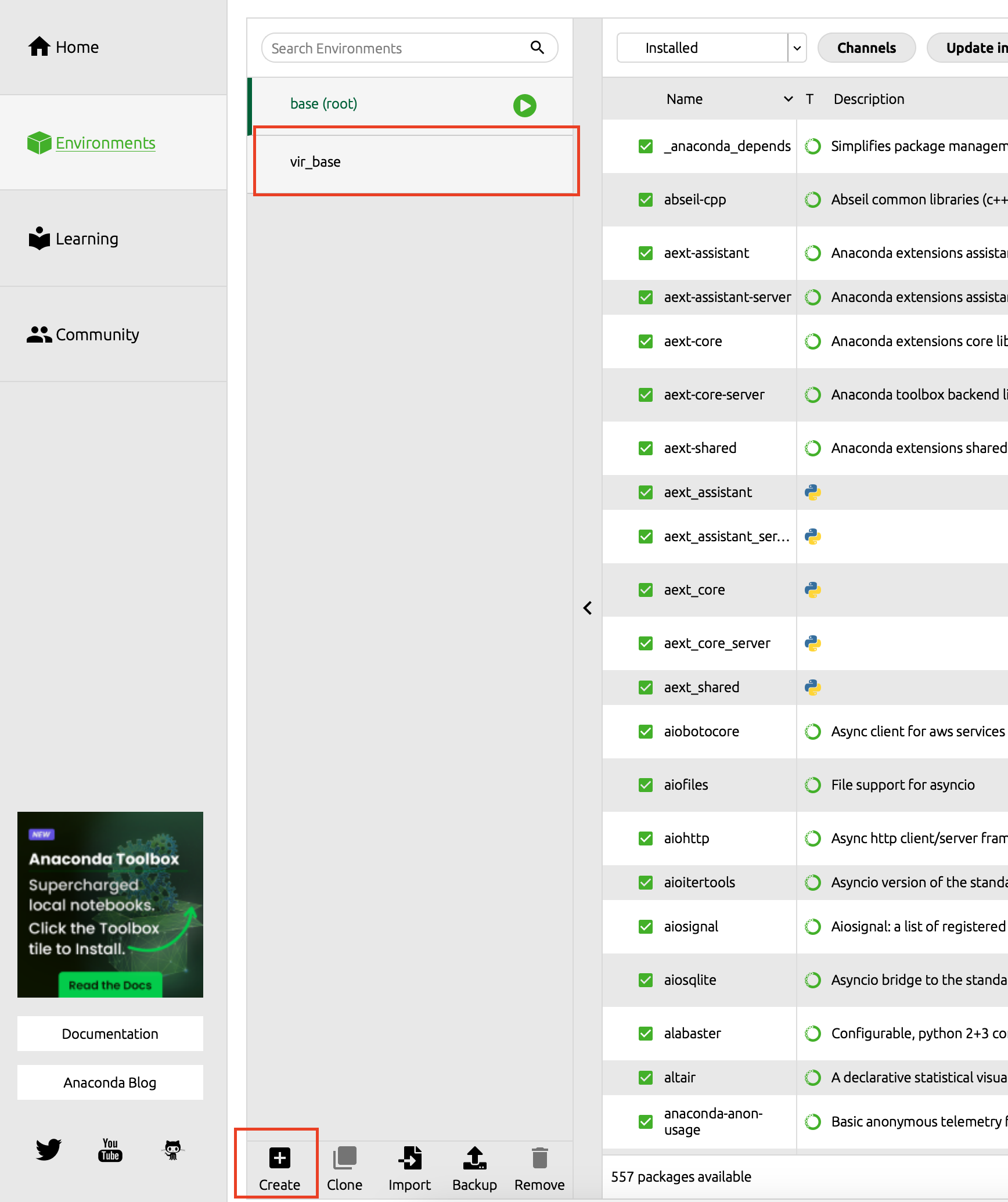Open the Twitter bird icon link
Viewport: 1008px width, 1202px height.
click(x=48, y=1150)
